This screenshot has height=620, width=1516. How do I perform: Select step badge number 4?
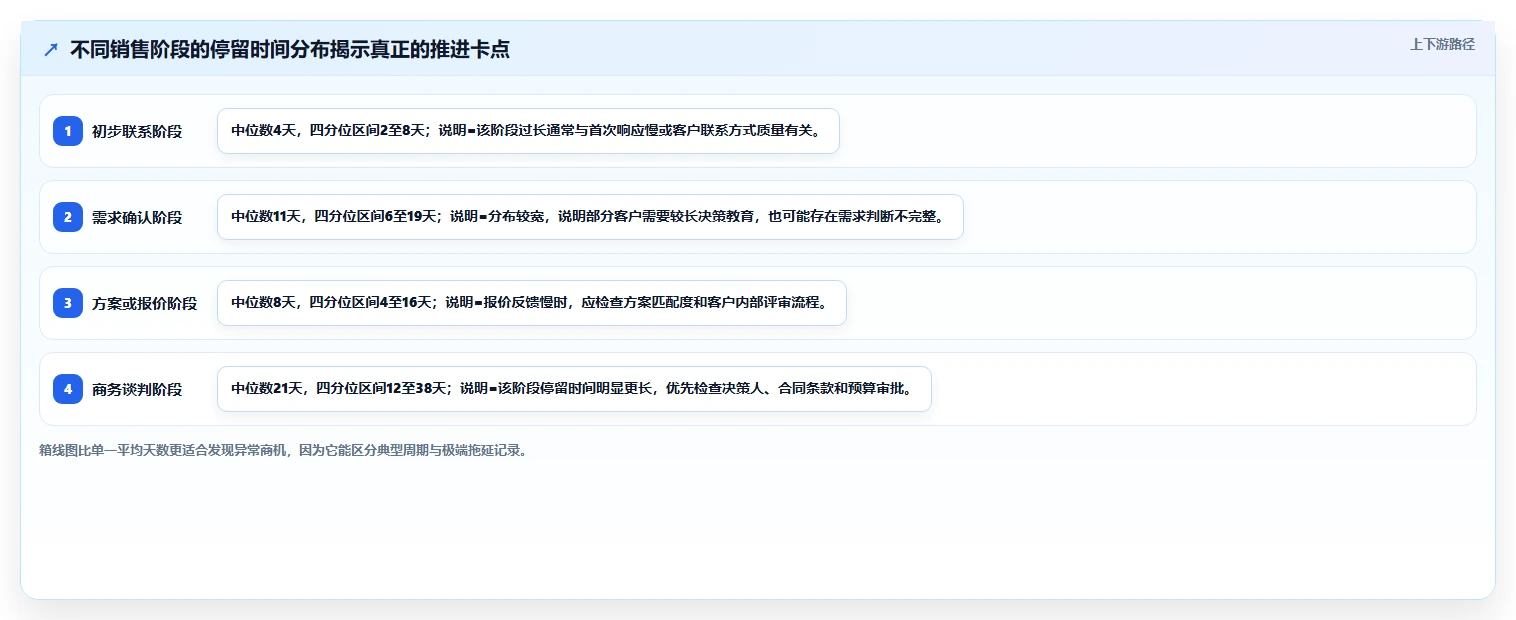coord(68,389)
